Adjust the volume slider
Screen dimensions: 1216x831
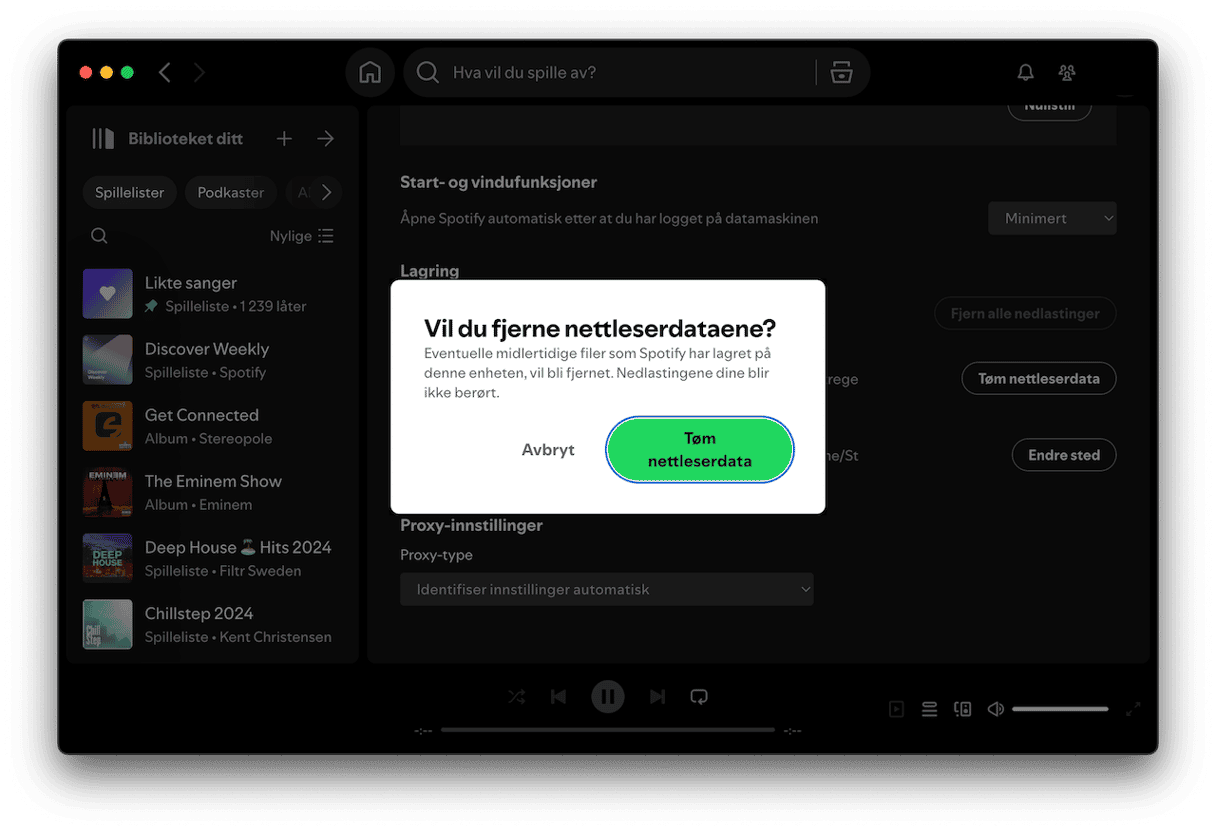[1060, 709]
